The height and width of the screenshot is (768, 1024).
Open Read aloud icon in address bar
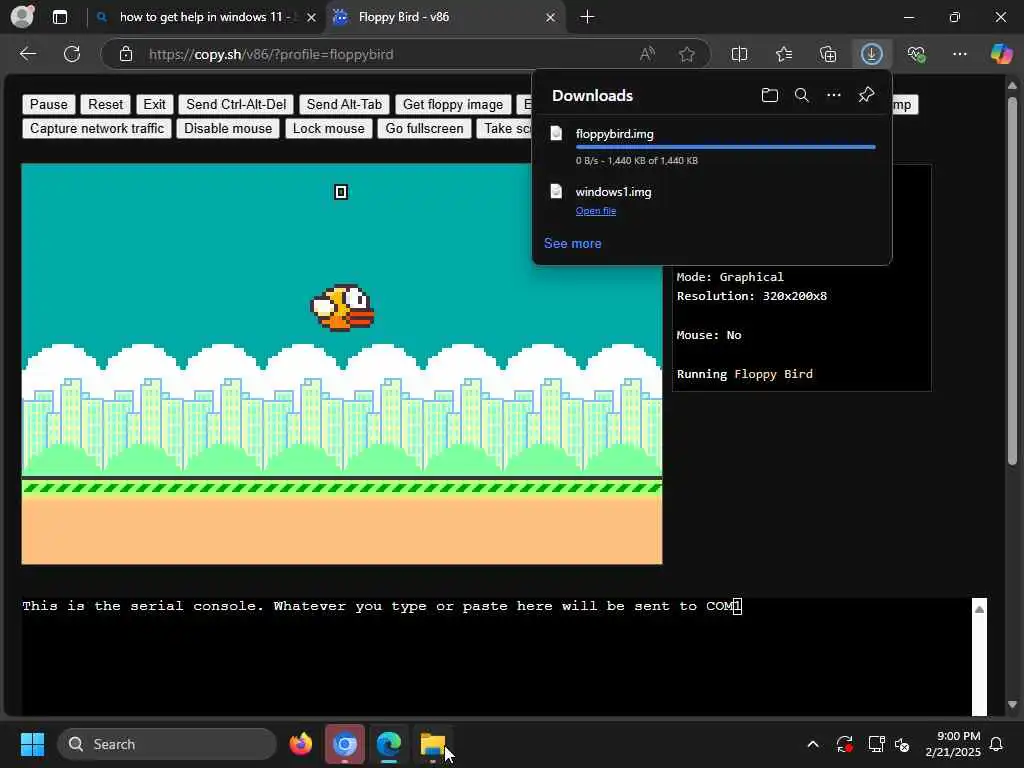647,54
